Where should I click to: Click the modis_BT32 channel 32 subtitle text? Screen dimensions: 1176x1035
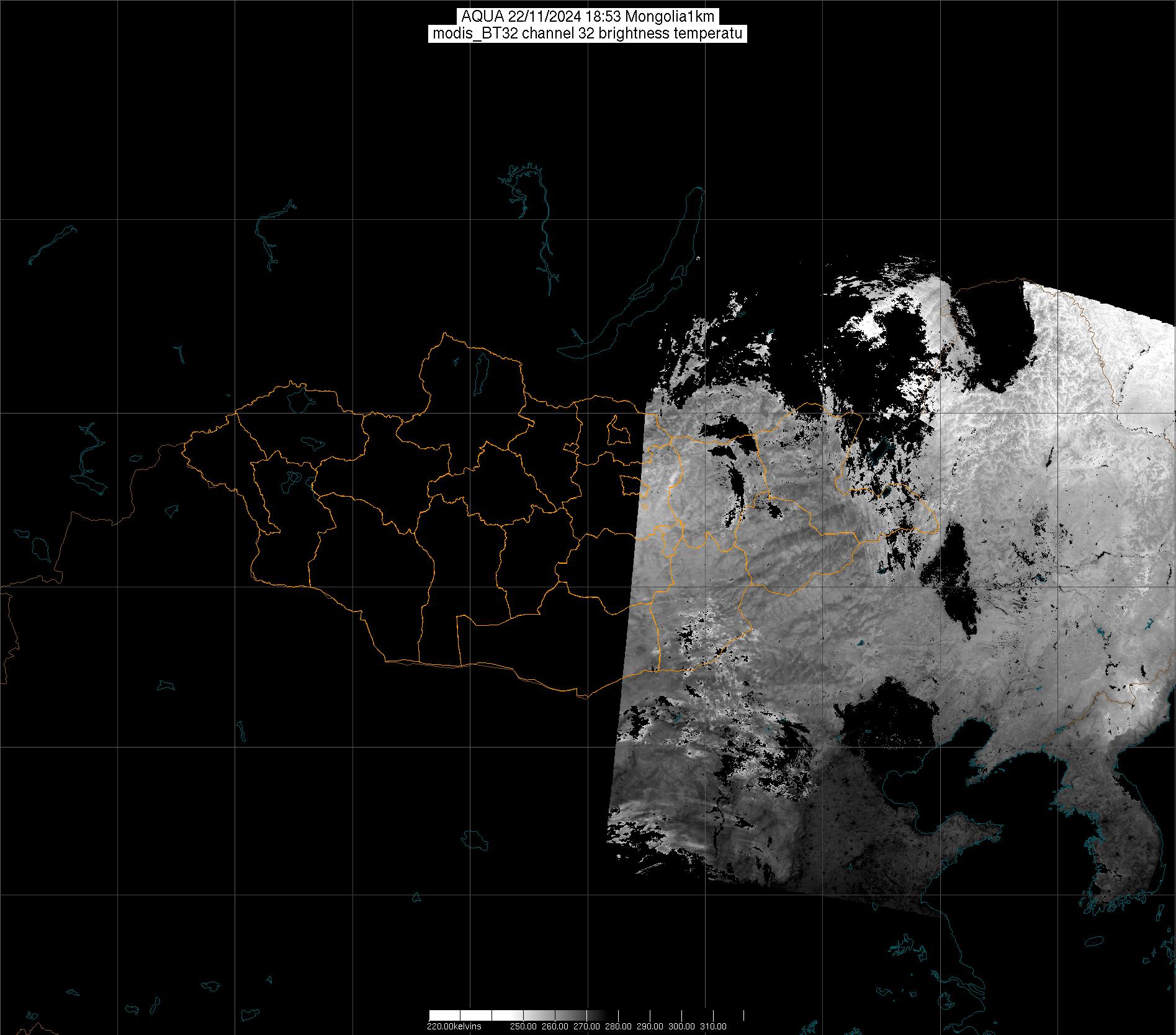587,34
